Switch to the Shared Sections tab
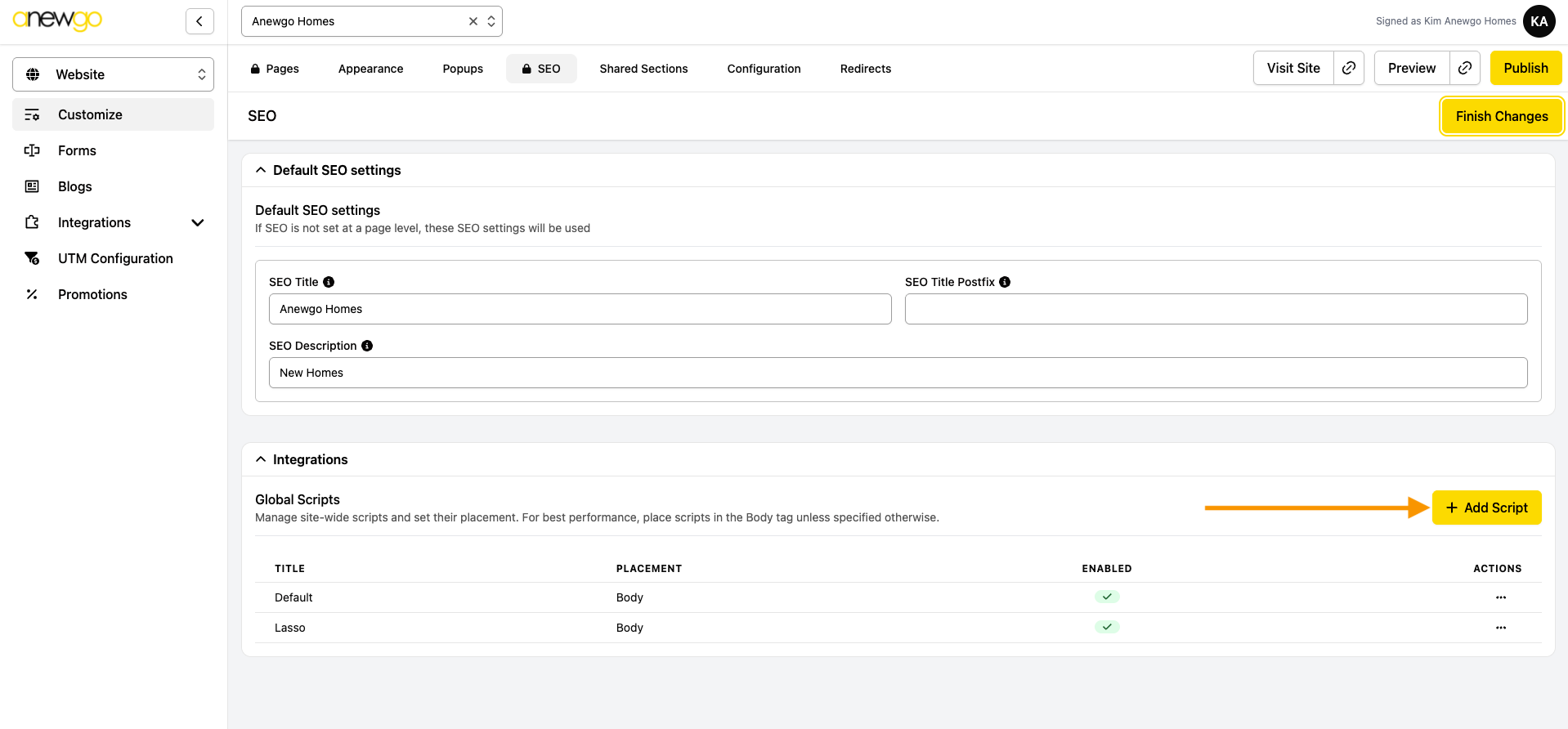The image size is (1568, 729). [643, 69]
